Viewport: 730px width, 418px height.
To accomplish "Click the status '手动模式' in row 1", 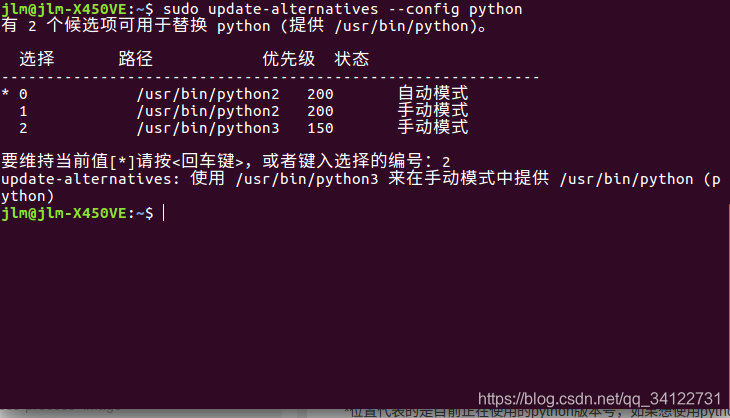I will coord(433,110).
